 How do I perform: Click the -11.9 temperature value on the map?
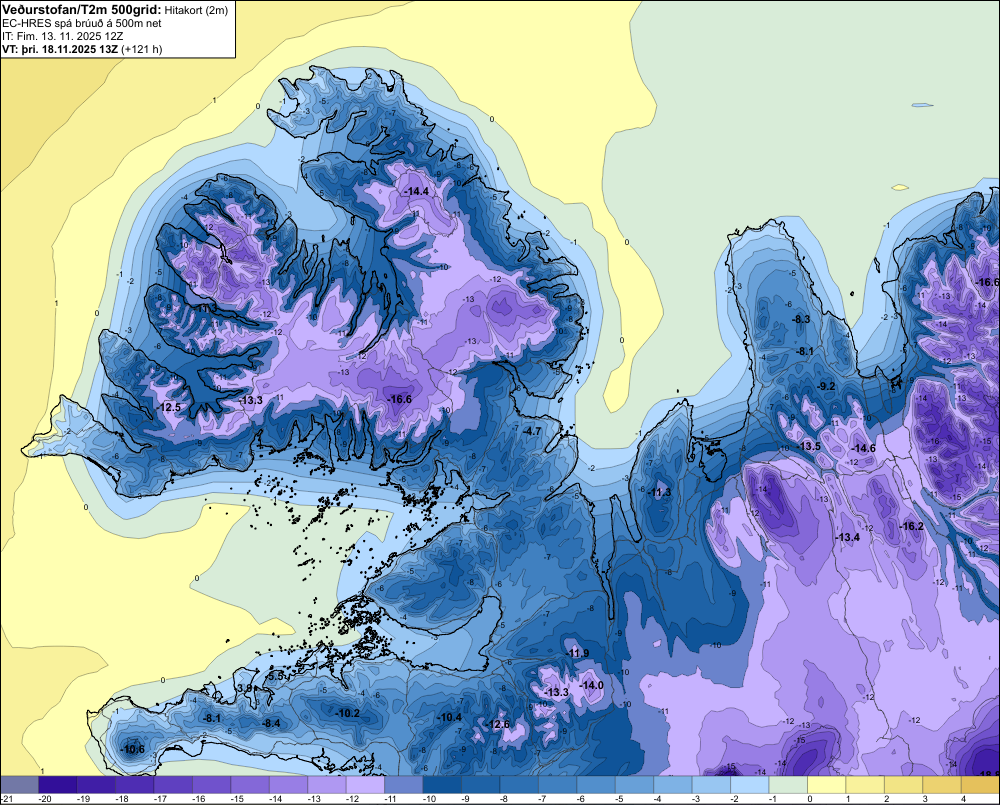pos(577,653)
